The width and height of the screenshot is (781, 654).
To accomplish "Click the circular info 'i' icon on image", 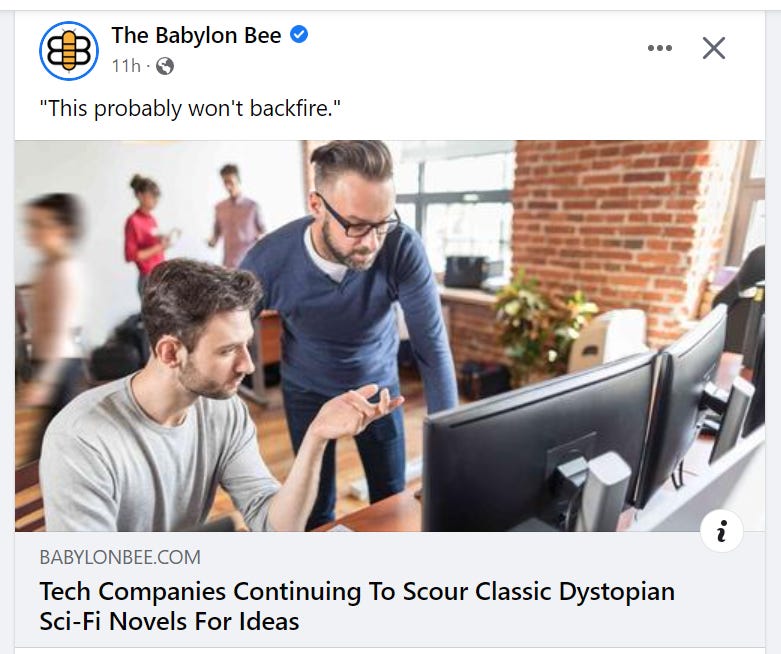I will (x=721, y=530).
